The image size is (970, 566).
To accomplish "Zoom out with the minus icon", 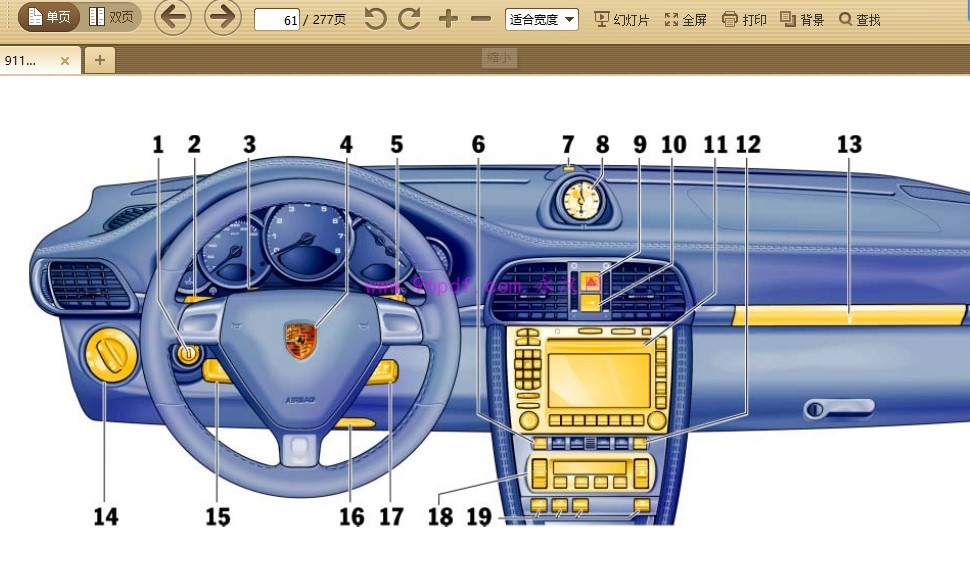I will coord(481,19).
